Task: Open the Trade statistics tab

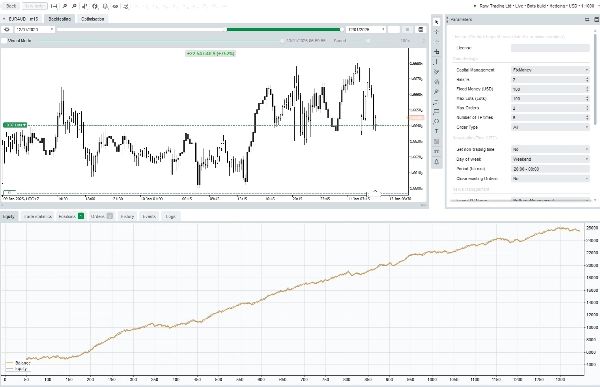Action: (x=37, y=217)
